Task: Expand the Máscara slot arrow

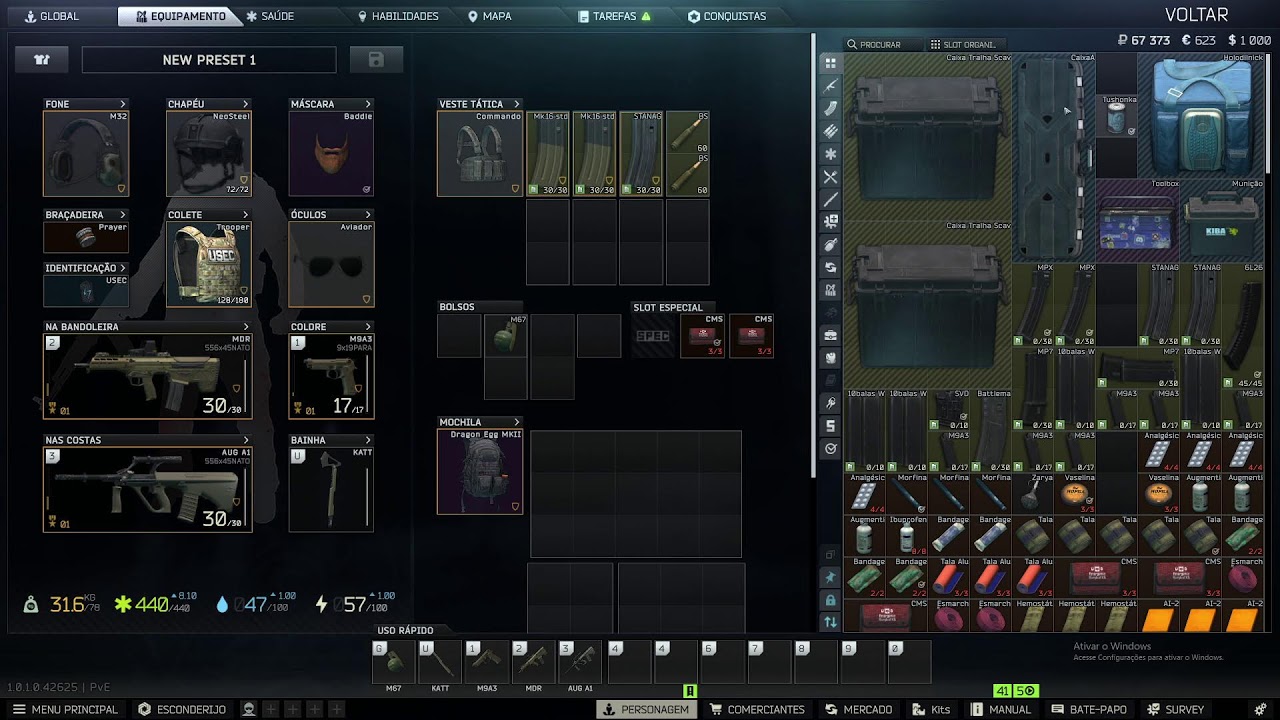Action: tap(368, 104)
